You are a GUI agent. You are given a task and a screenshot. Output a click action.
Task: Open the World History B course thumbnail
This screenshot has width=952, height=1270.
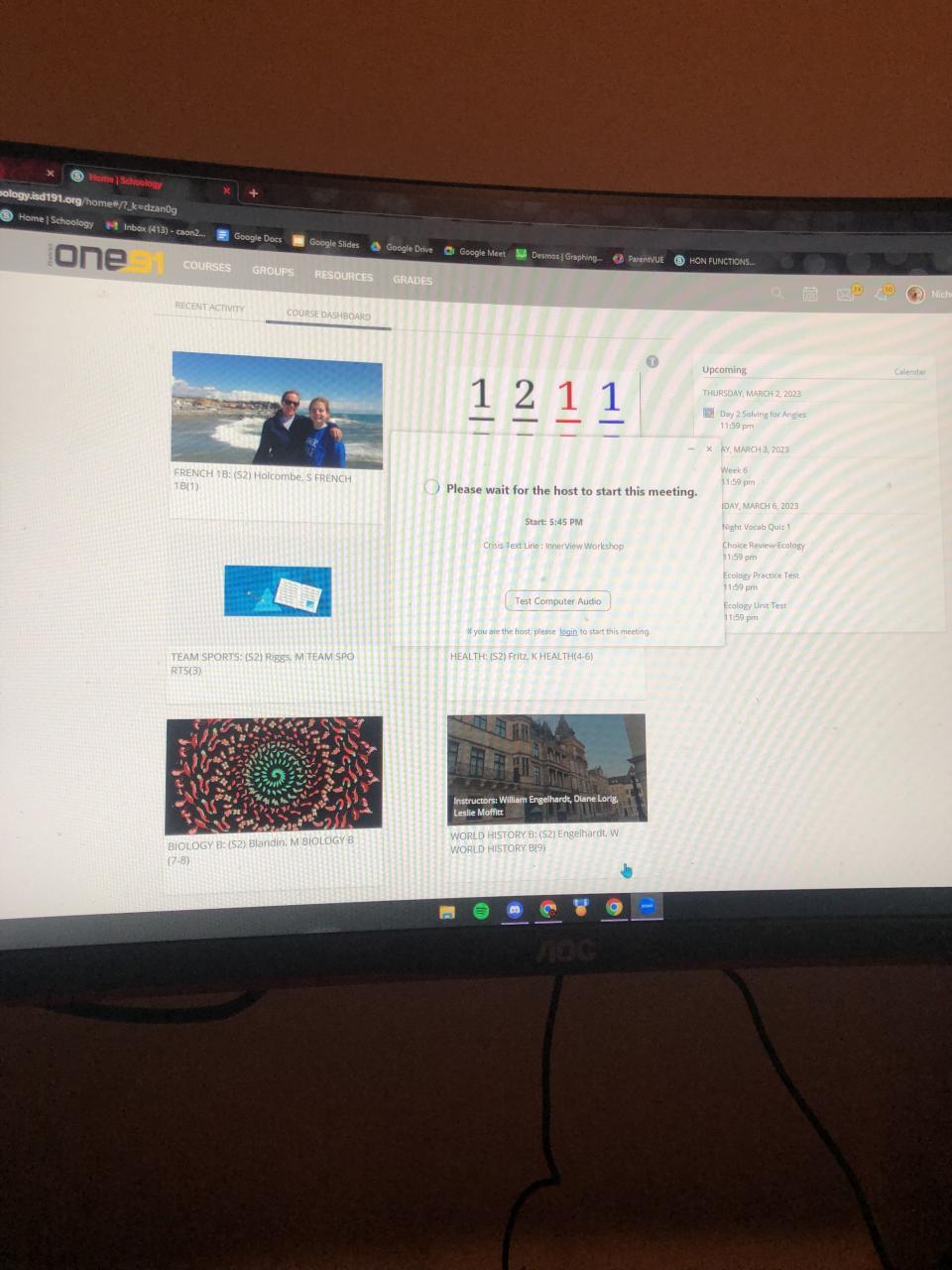[x=546, y=768]
